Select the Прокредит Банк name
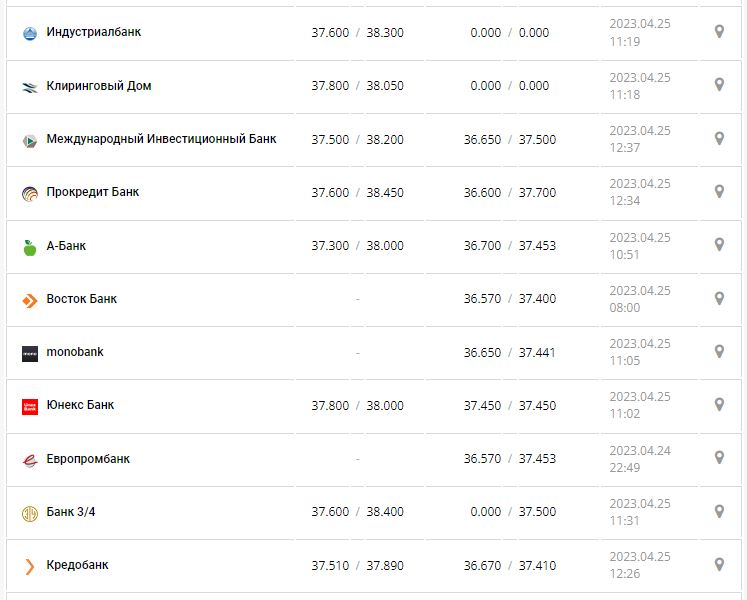Viewport: 747px width, 600px height. [93, 192]
